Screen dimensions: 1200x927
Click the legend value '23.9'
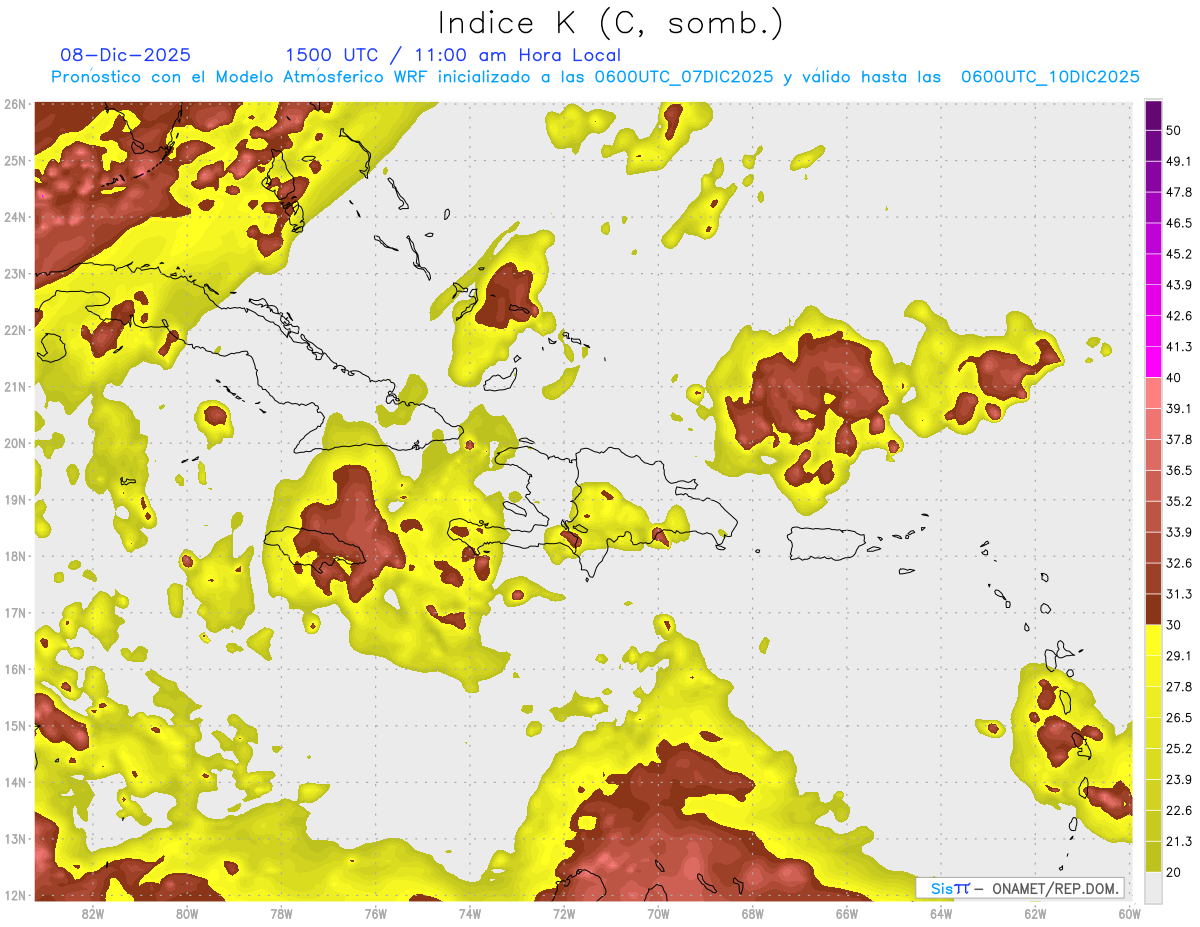tap(1179, 779)
